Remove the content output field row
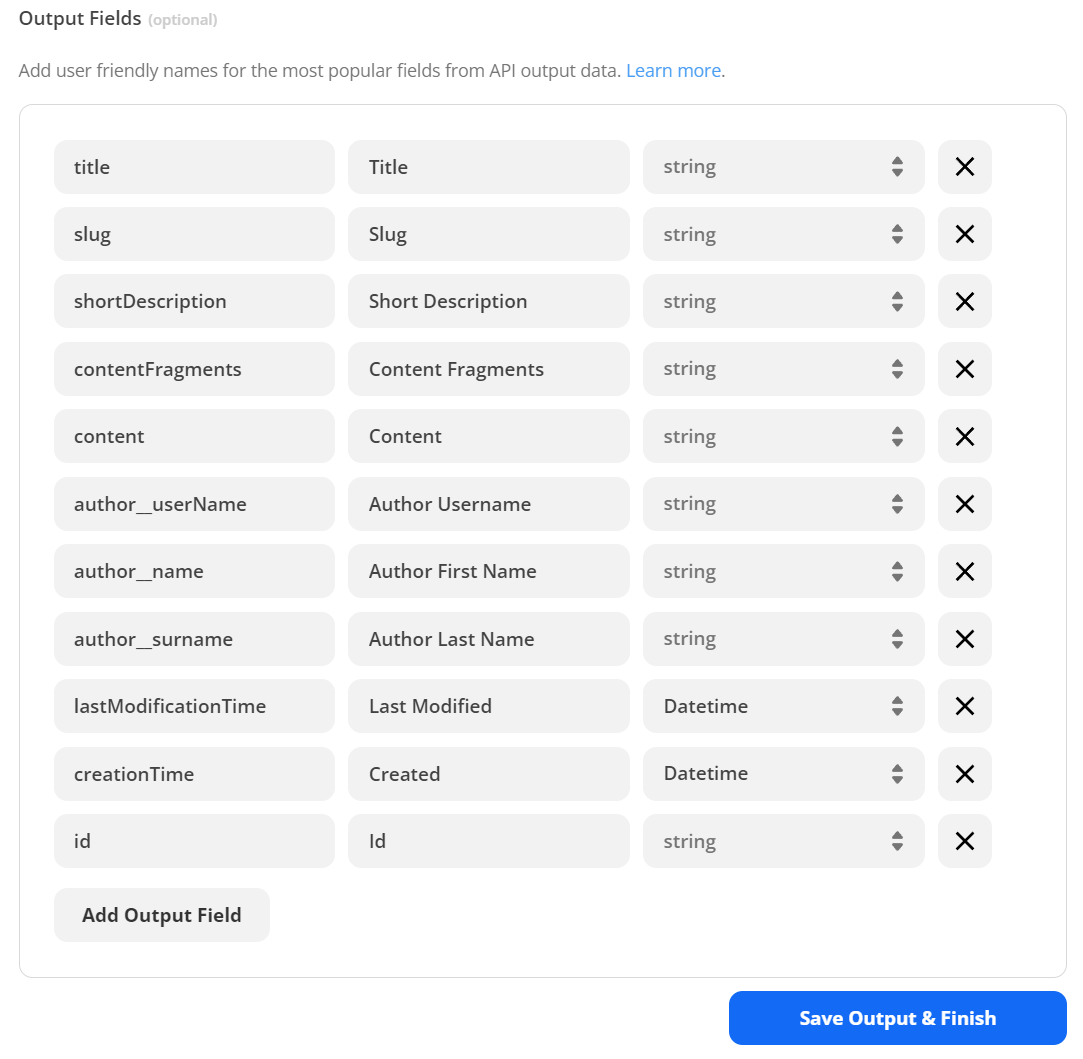This screenshot has height=1059, width=1083. pyautogui.click(x=964, y=437)
